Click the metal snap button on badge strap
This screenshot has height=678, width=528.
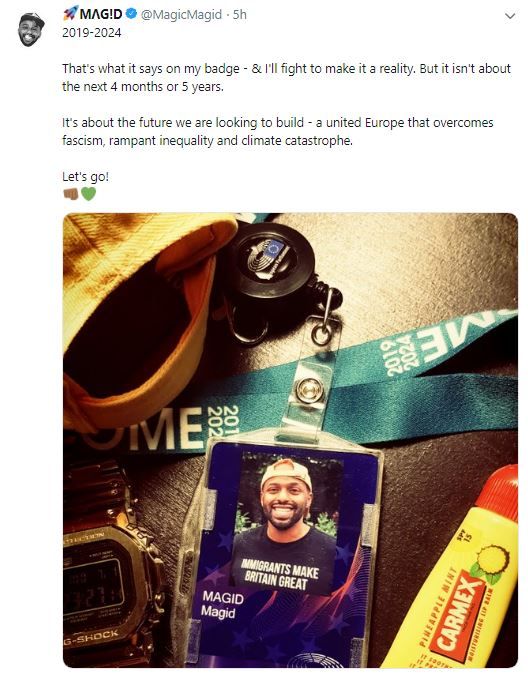(x=310, y=390)
